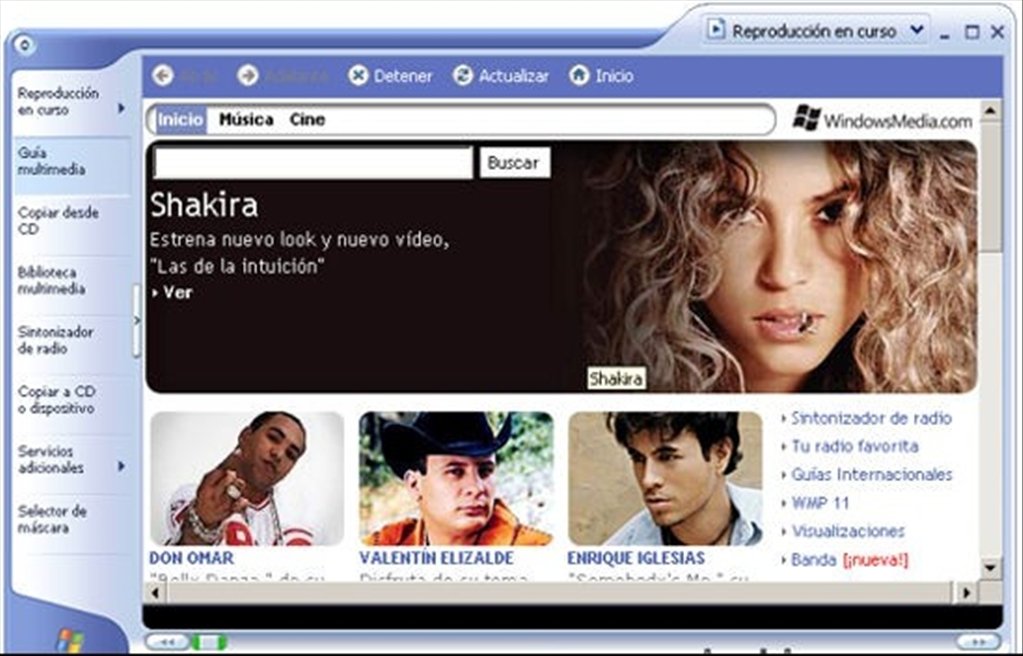Open the Sintonizador de radio link in the page list
Viewport: 1023px width, 656px height.
(871, 418)
